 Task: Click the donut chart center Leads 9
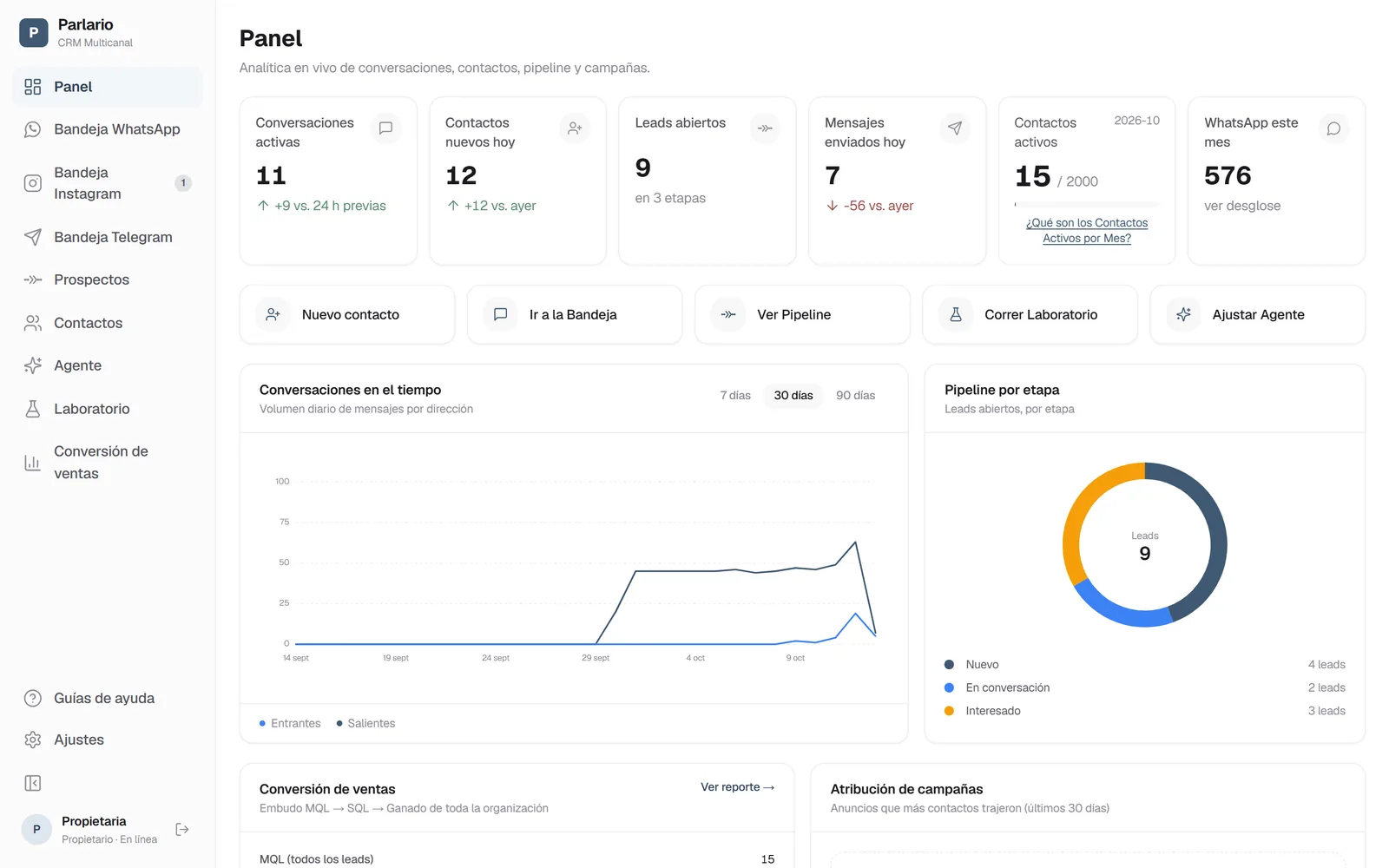tap(1145, 547)
